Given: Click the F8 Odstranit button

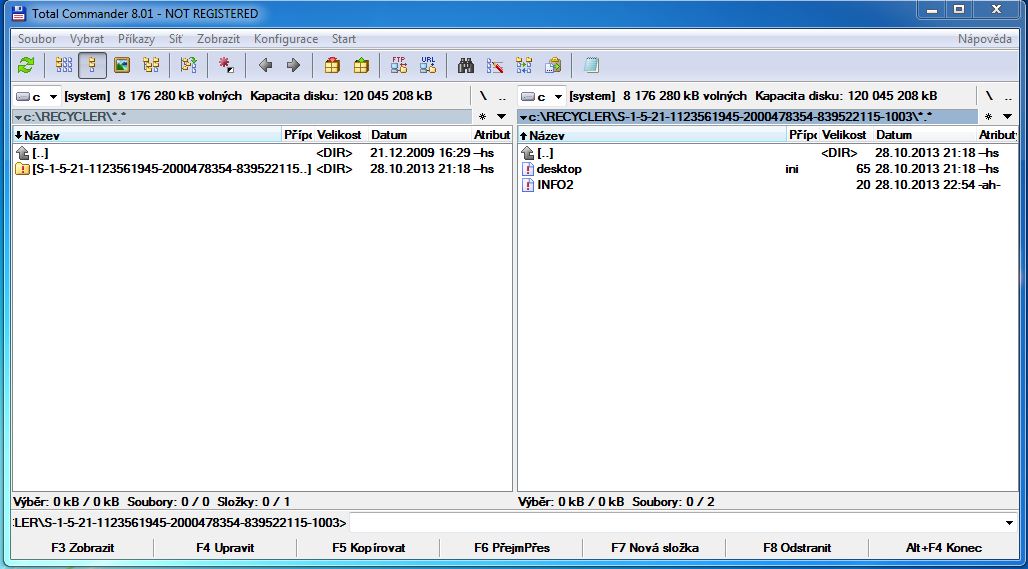Looking at the screenshot, I should coord(797,548).
